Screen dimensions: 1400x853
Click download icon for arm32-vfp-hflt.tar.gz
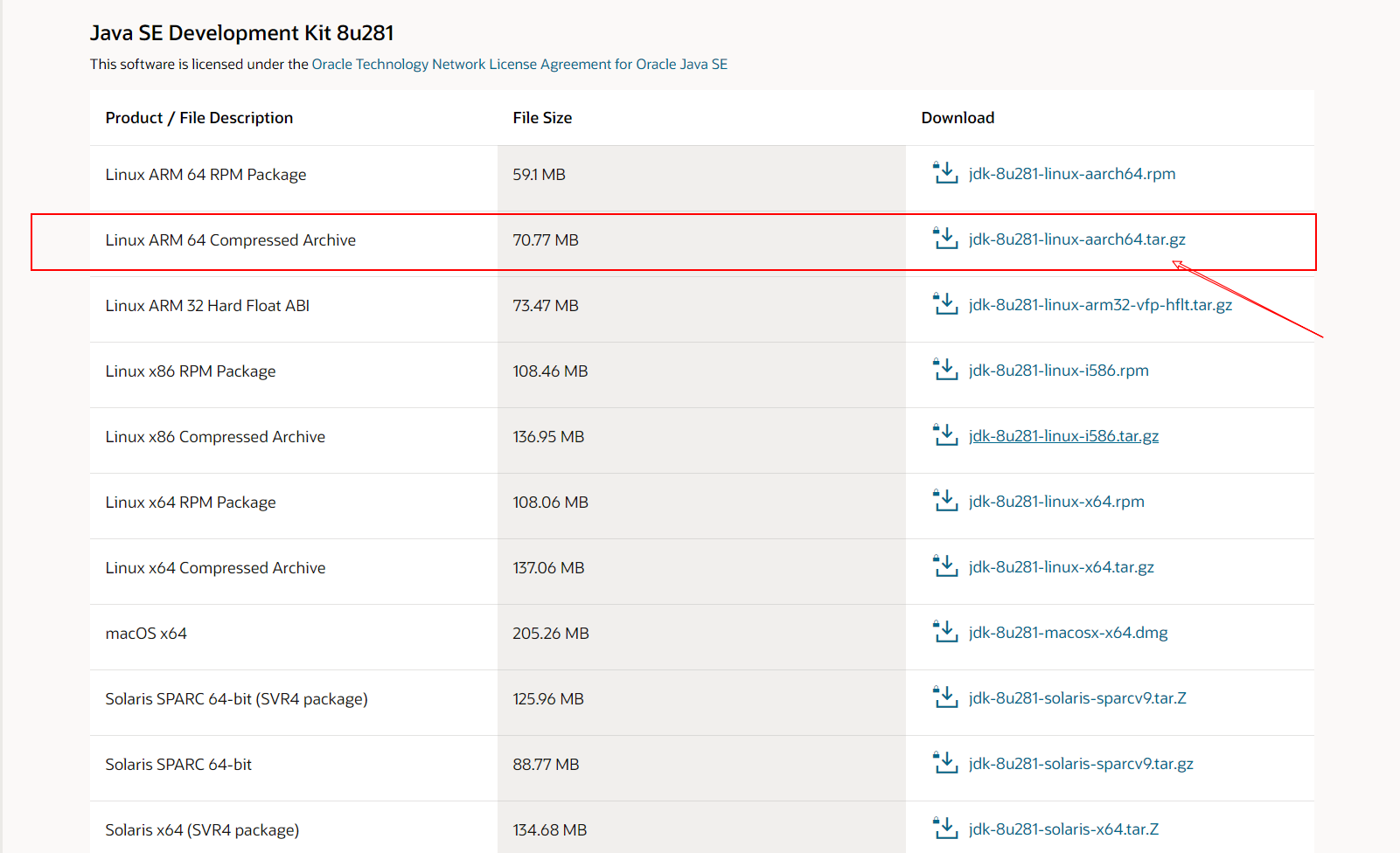pos(945,304)
